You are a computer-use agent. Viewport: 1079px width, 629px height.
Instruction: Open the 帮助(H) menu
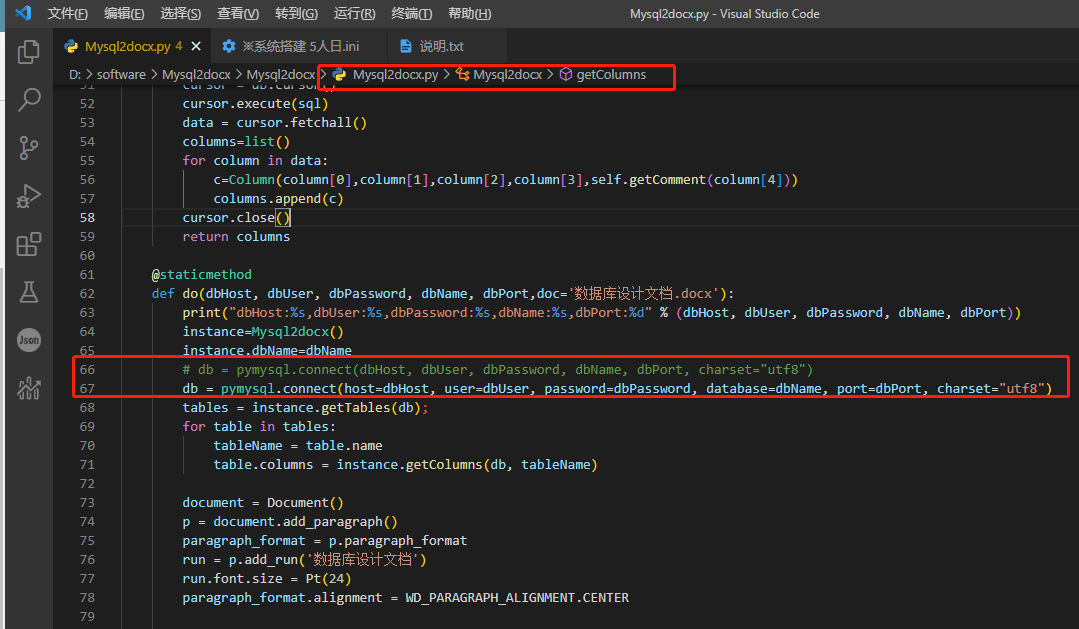[469, 14]
